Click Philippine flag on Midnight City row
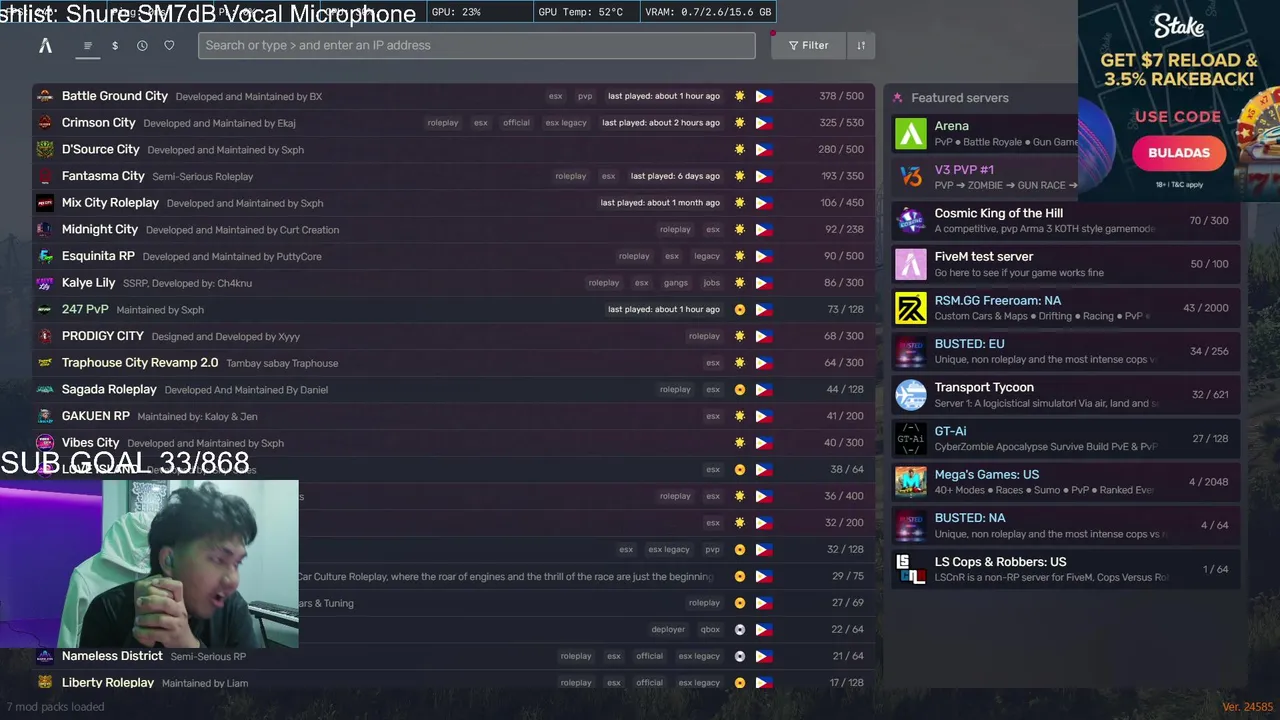The height and width of the screenshot is (720, 1280). click(764, 229)
